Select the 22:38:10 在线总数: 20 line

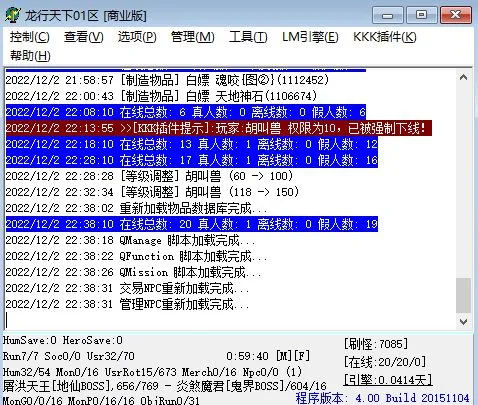pos(192,224)
